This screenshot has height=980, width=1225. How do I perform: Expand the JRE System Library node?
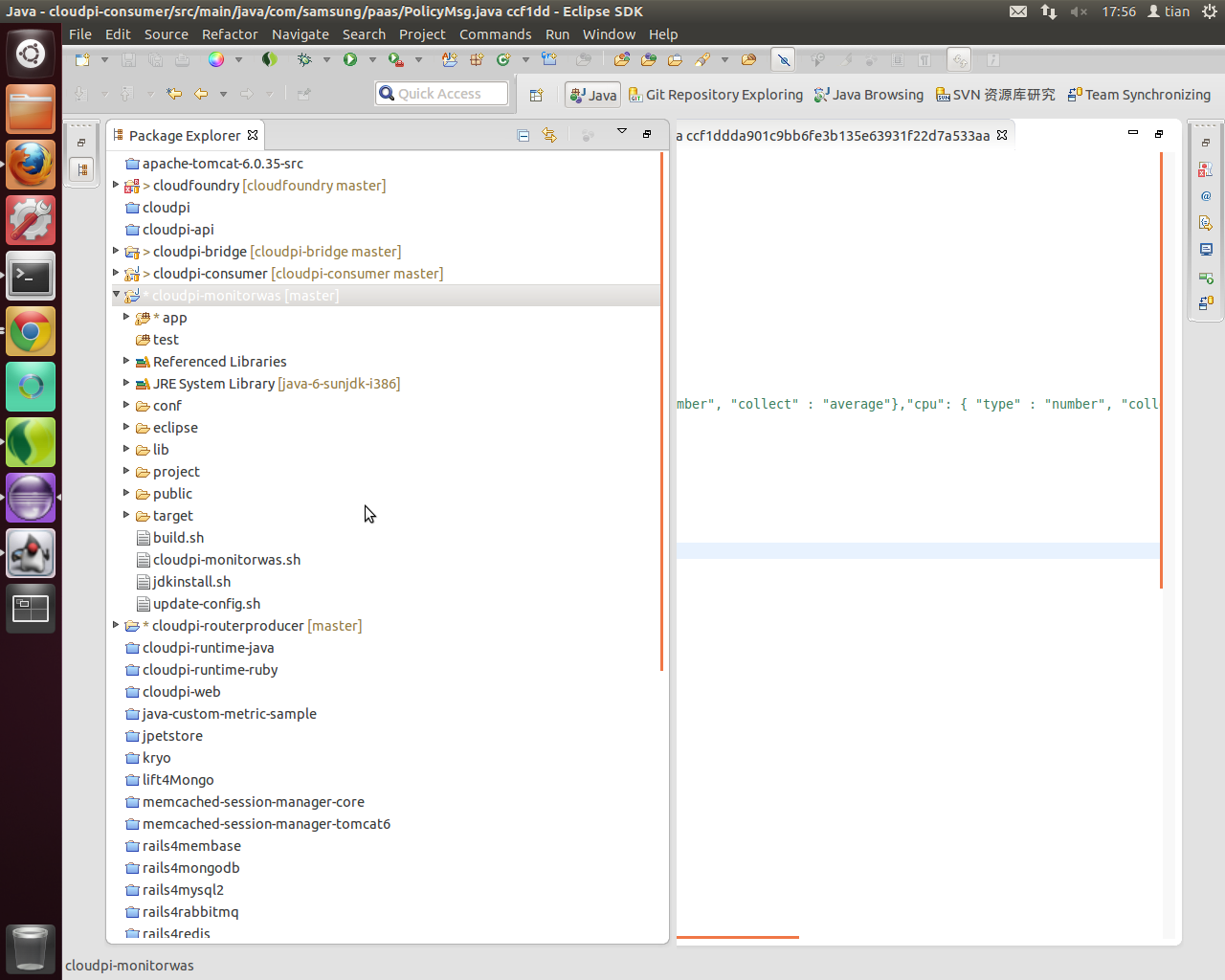click(x=126, y=383)
